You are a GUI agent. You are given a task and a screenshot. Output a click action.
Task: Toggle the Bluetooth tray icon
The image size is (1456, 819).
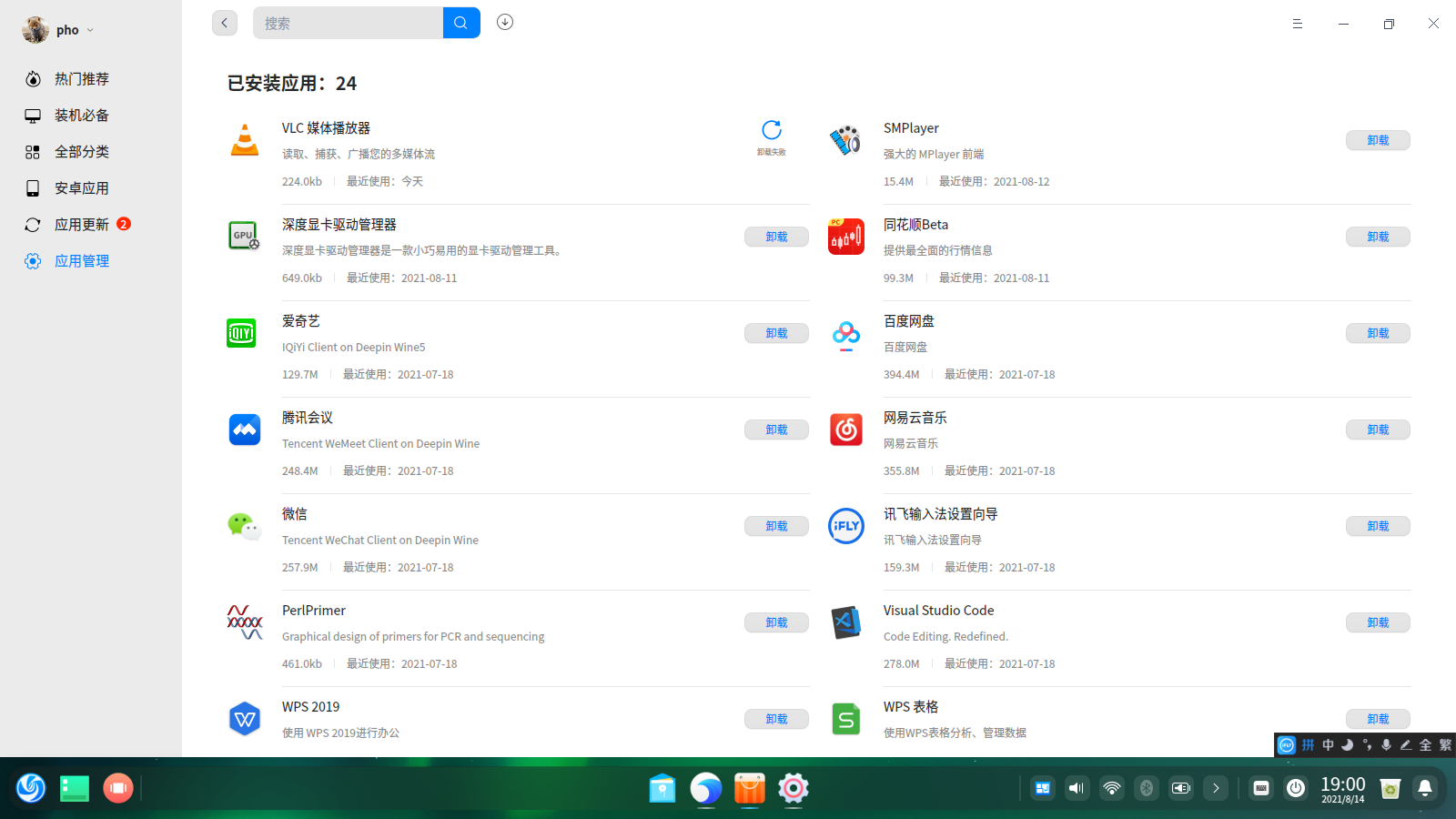click(x=1147, y=788)
